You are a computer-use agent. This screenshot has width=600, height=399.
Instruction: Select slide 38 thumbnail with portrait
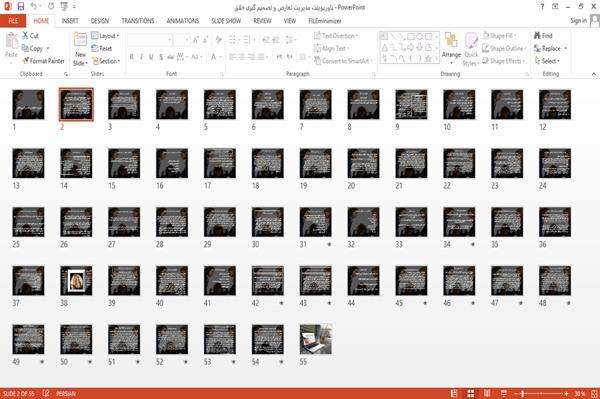pyautogui.click(x=76, y=280)
